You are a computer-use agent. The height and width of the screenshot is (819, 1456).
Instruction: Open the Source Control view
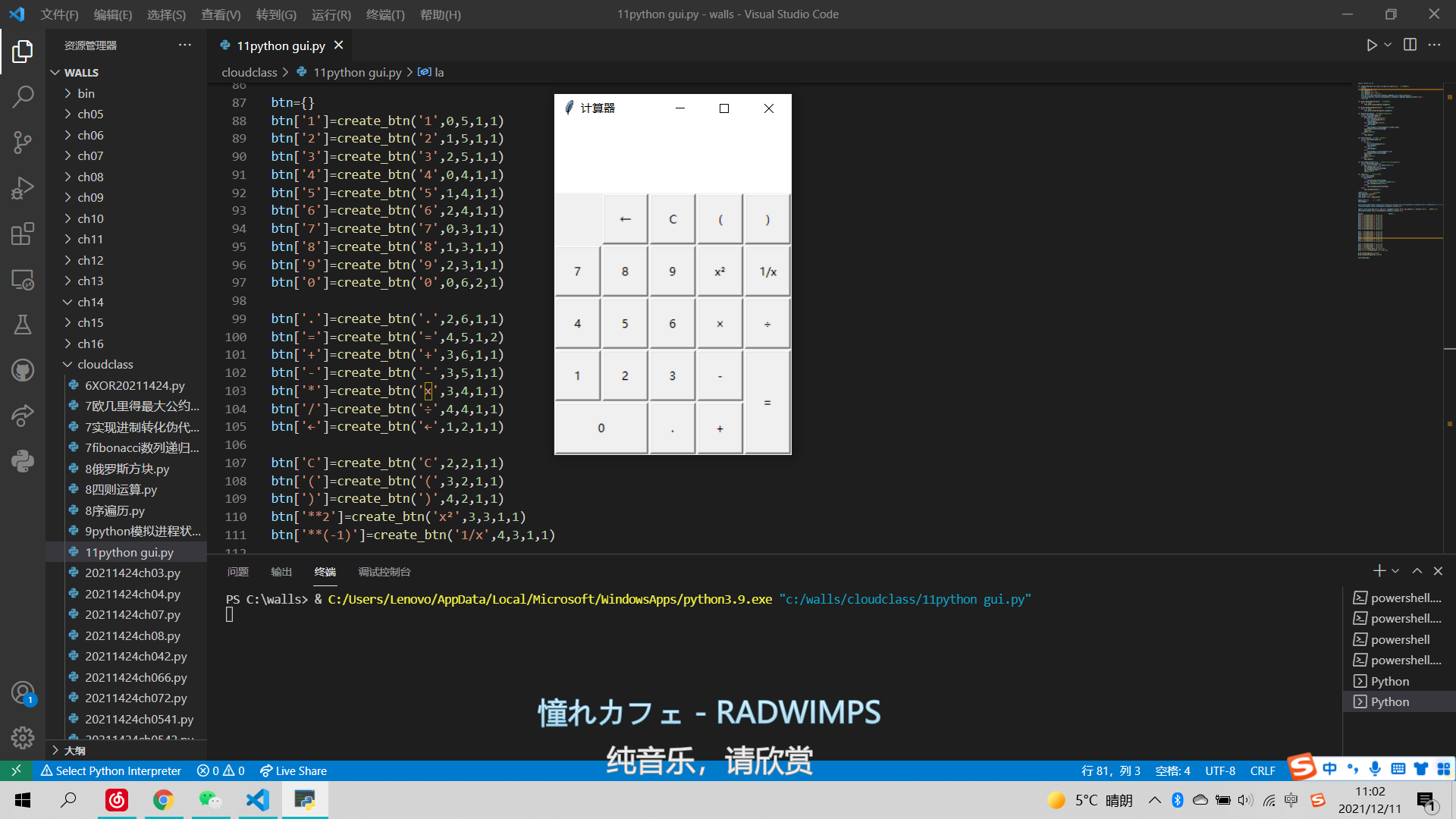pyautogui.click(x=23, y=142)
